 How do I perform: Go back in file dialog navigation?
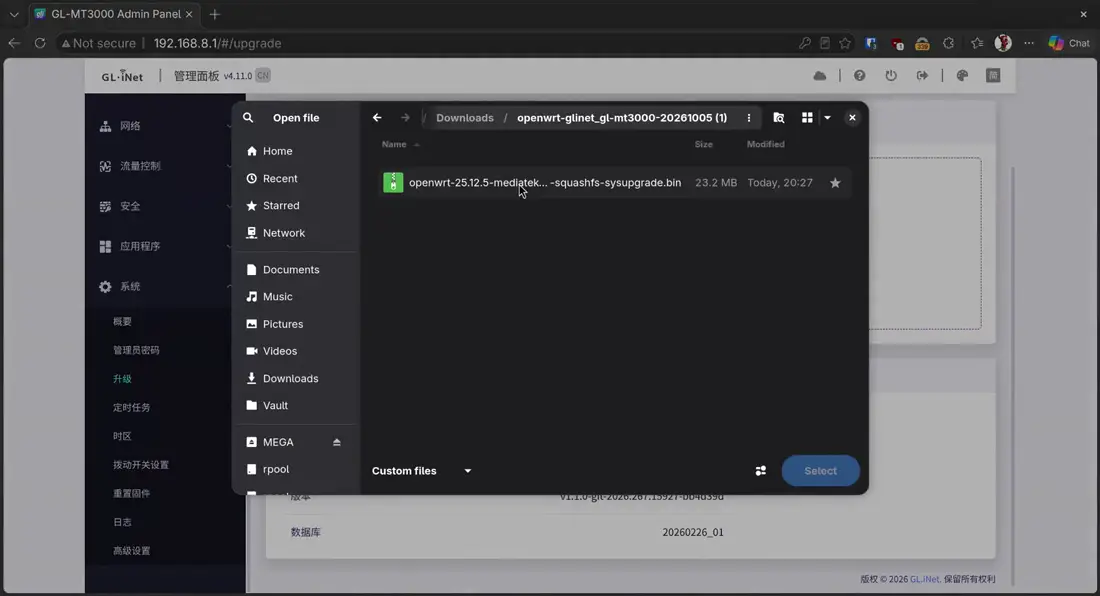pos(377,118)
